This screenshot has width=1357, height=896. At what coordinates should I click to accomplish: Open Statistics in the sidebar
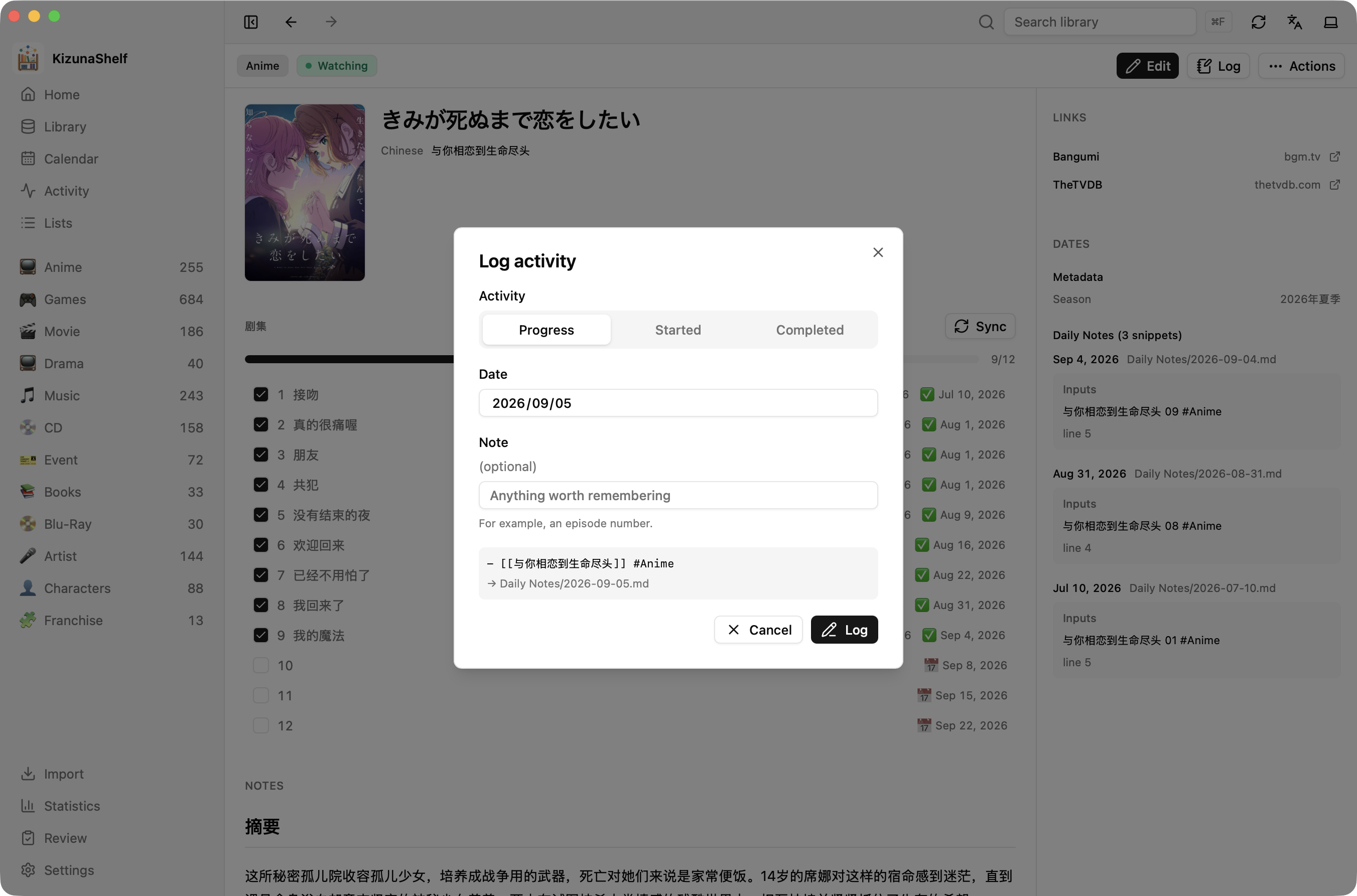coord(112,806)
